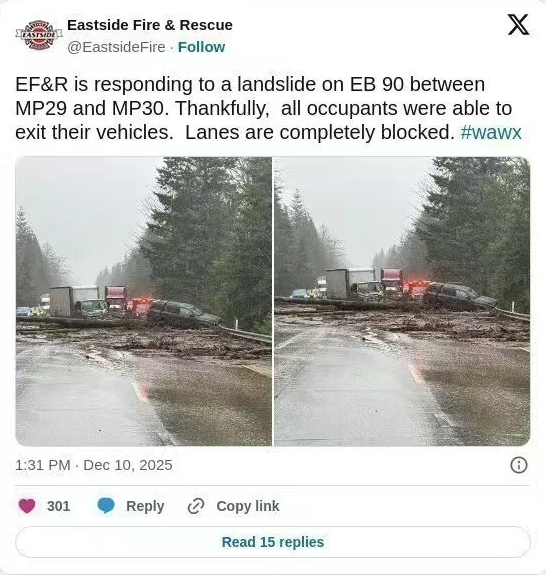Screen dimensions: 546x575
Task: Like the post with the heart icon
Action: [x=27, y=506]
